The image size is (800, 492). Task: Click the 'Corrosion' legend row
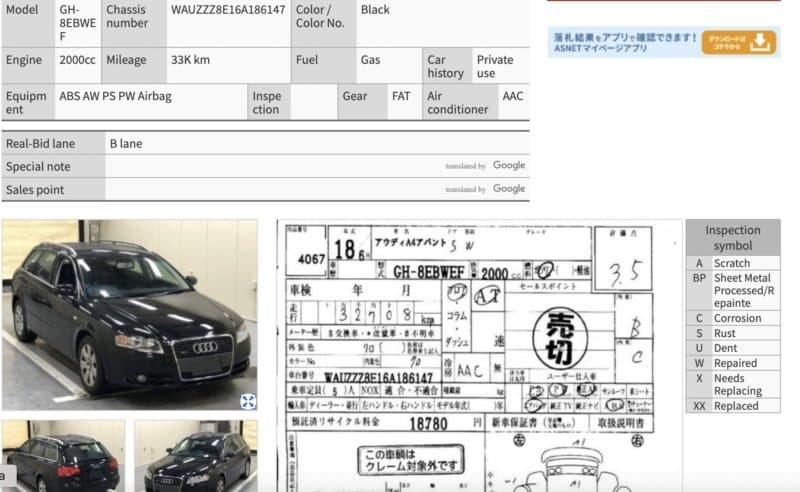point(733,318)
